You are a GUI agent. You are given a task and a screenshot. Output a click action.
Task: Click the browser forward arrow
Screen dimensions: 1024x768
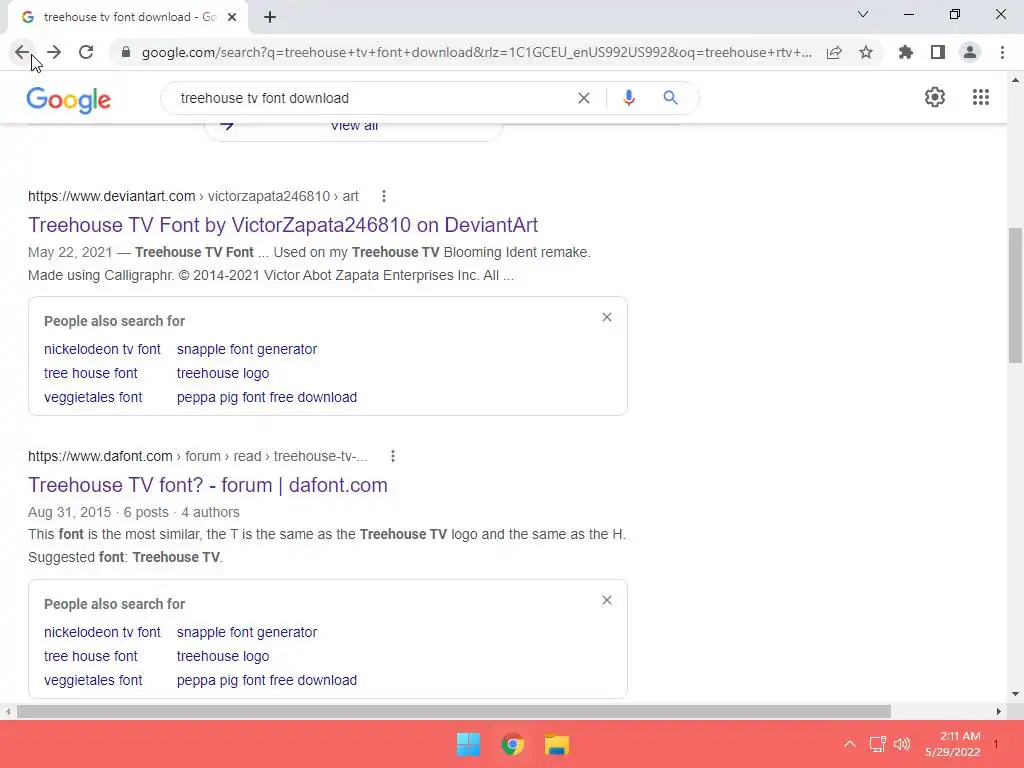[x=54, y=52]
